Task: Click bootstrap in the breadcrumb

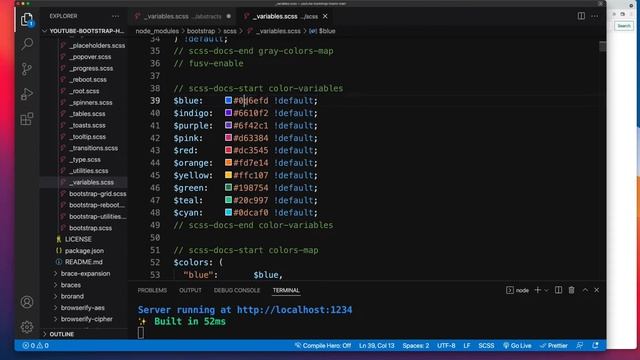Action: tap(201, 31)
